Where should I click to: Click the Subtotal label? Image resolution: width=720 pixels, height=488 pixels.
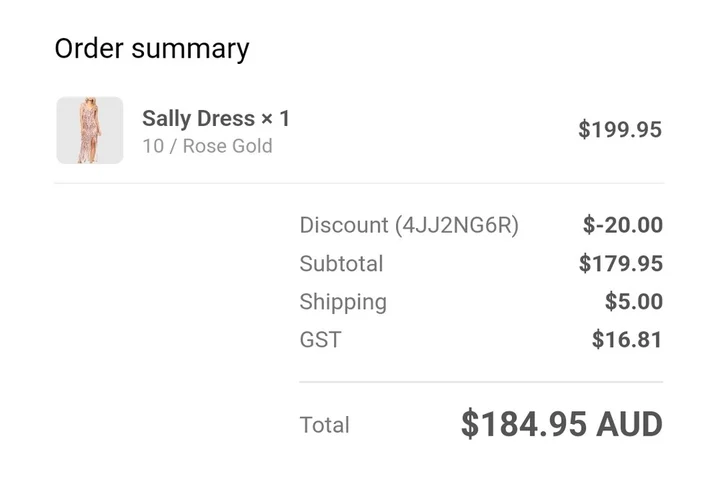click(341, 264)
